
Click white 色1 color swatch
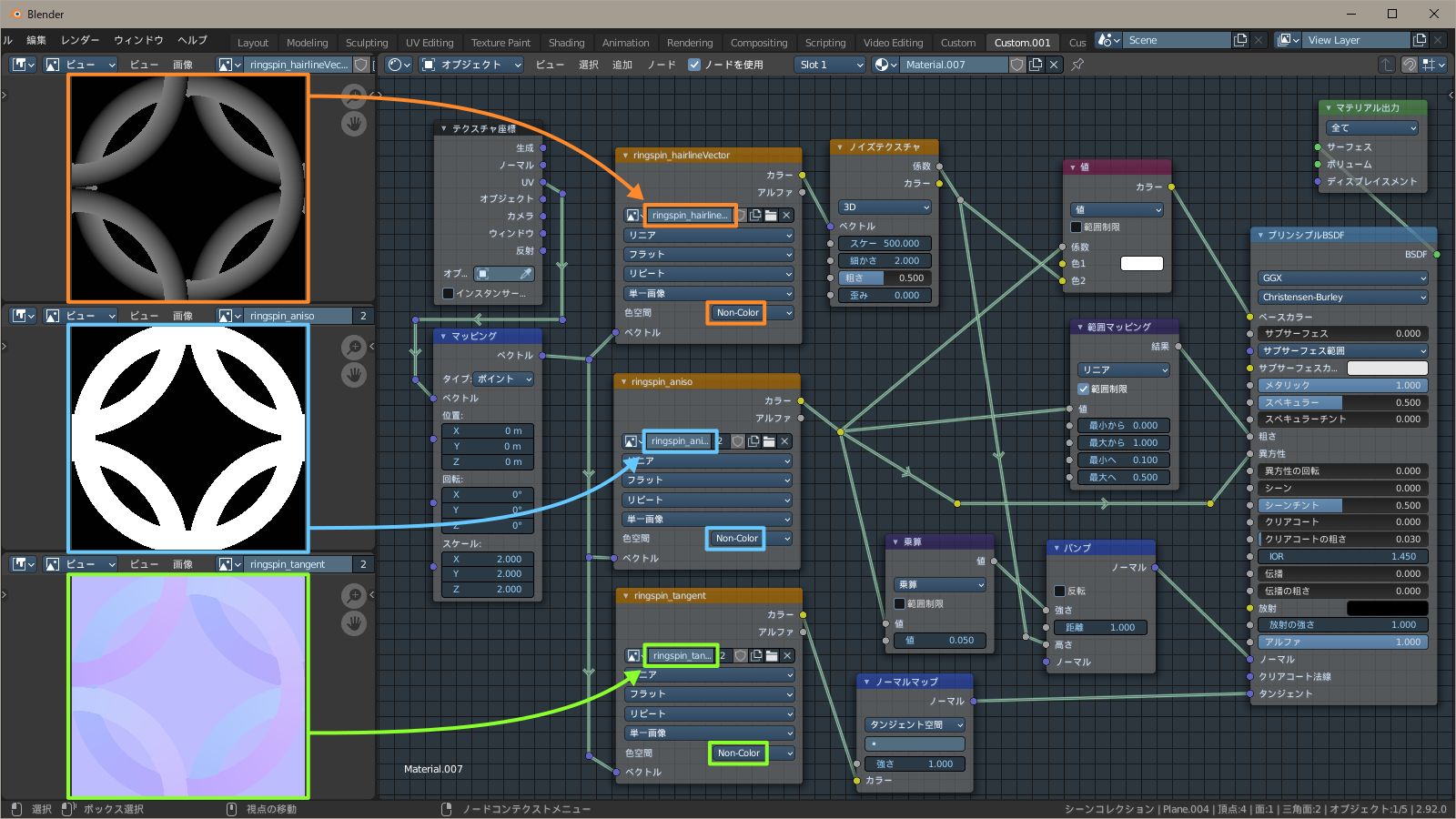pyautogui.click(x=1141, y=264)
